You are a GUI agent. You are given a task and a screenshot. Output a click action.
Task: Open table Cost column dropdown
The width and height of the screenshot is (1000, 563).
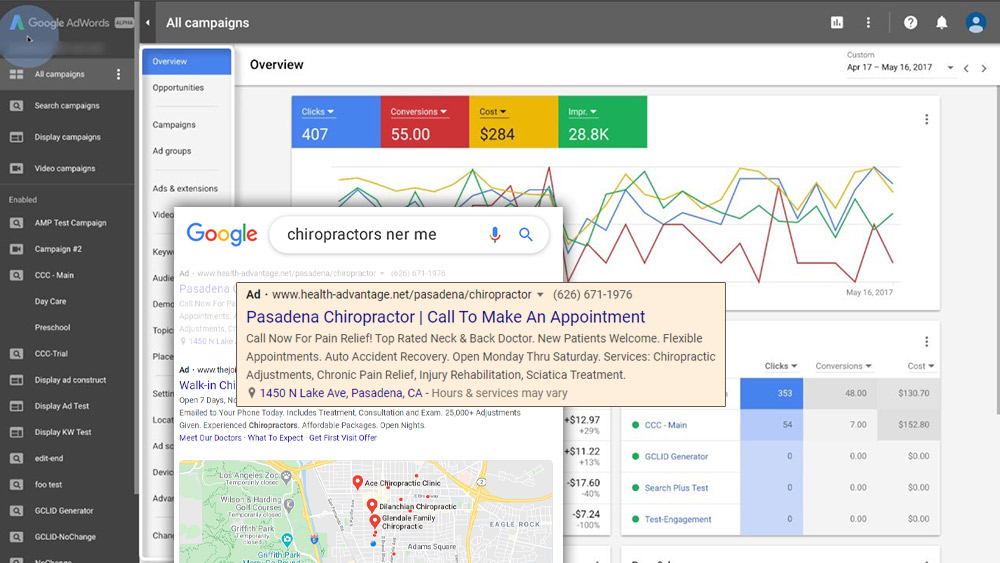click(921, 366)
